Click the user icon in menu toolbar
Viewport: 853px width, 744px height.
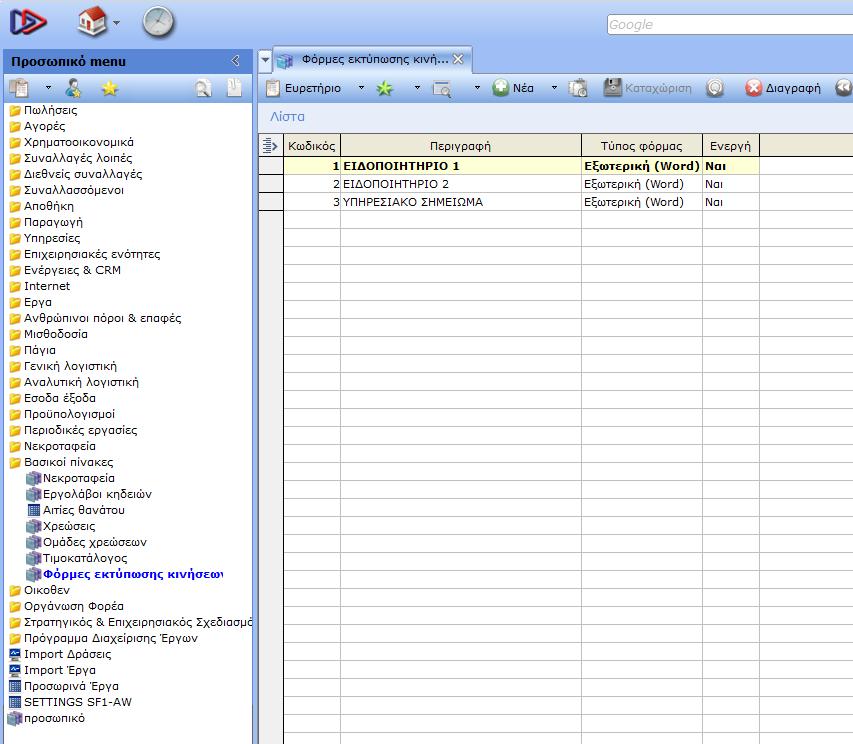(73, 88)
